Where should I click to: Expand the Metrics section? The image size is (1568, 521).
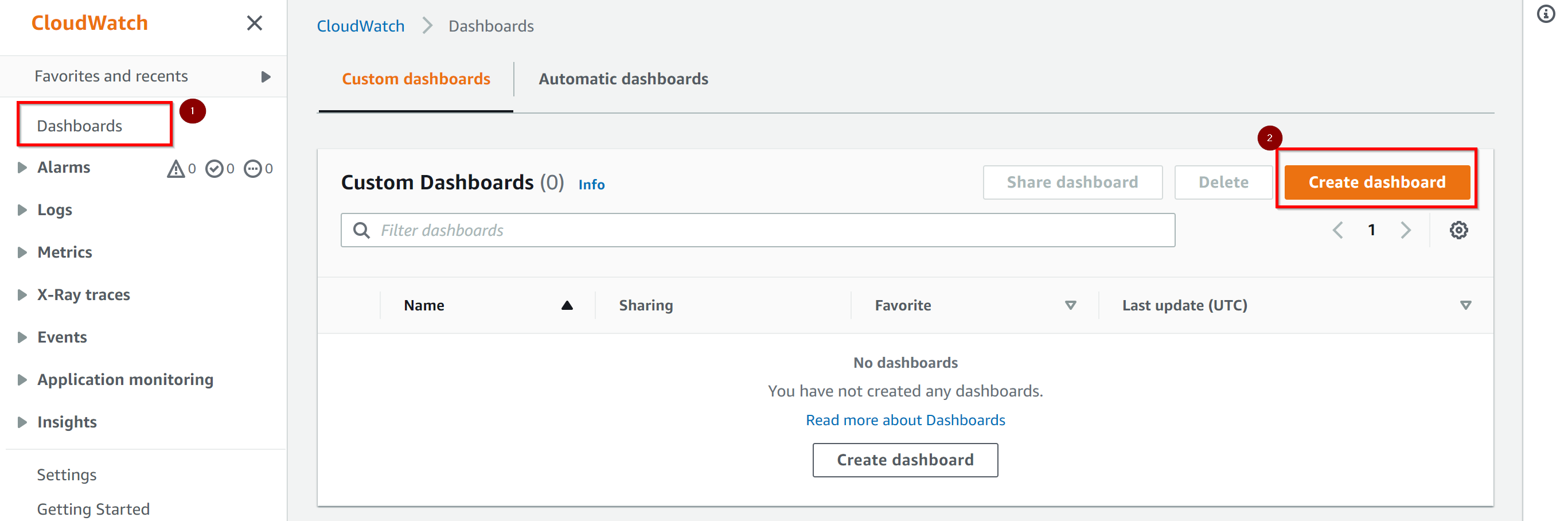click(22, 252)
